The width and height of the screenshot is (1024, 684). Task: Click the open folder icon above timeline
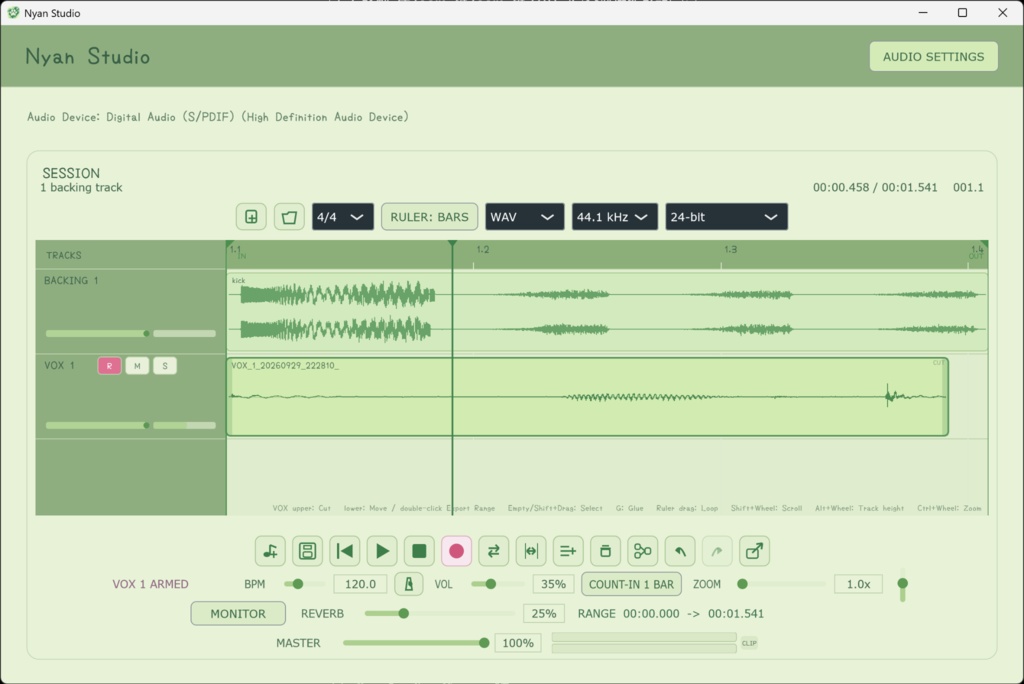pos(289,217)
